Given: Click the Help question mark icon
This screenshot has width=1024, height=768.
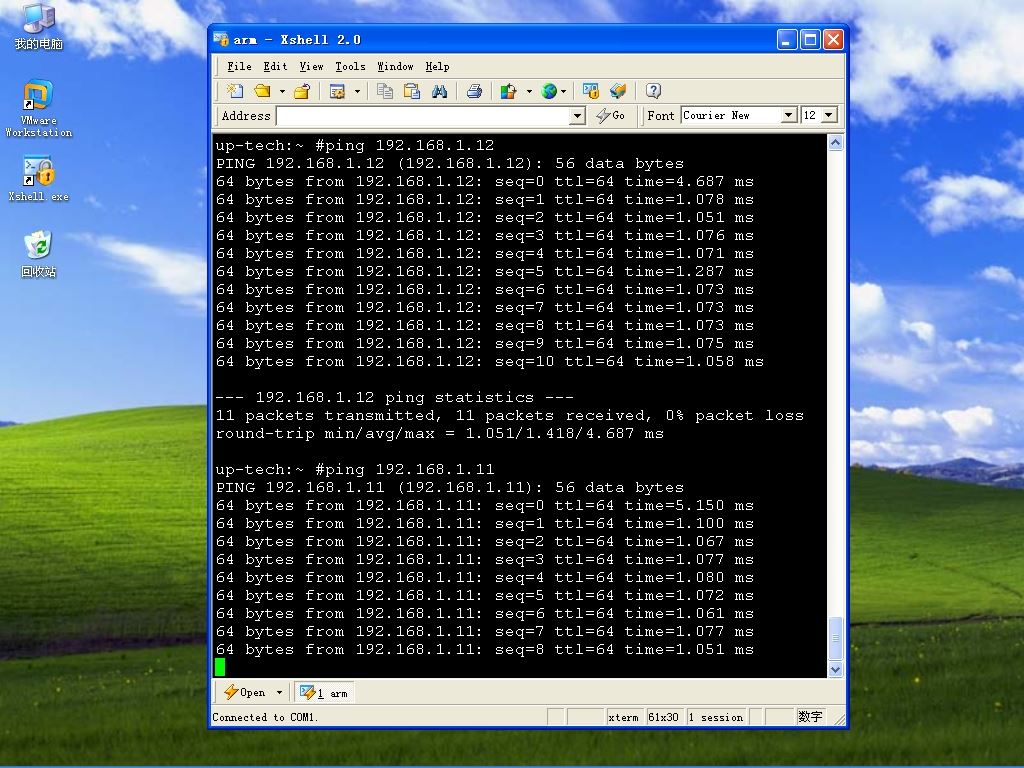Looking at the screenshot, I should coord(653,91).
